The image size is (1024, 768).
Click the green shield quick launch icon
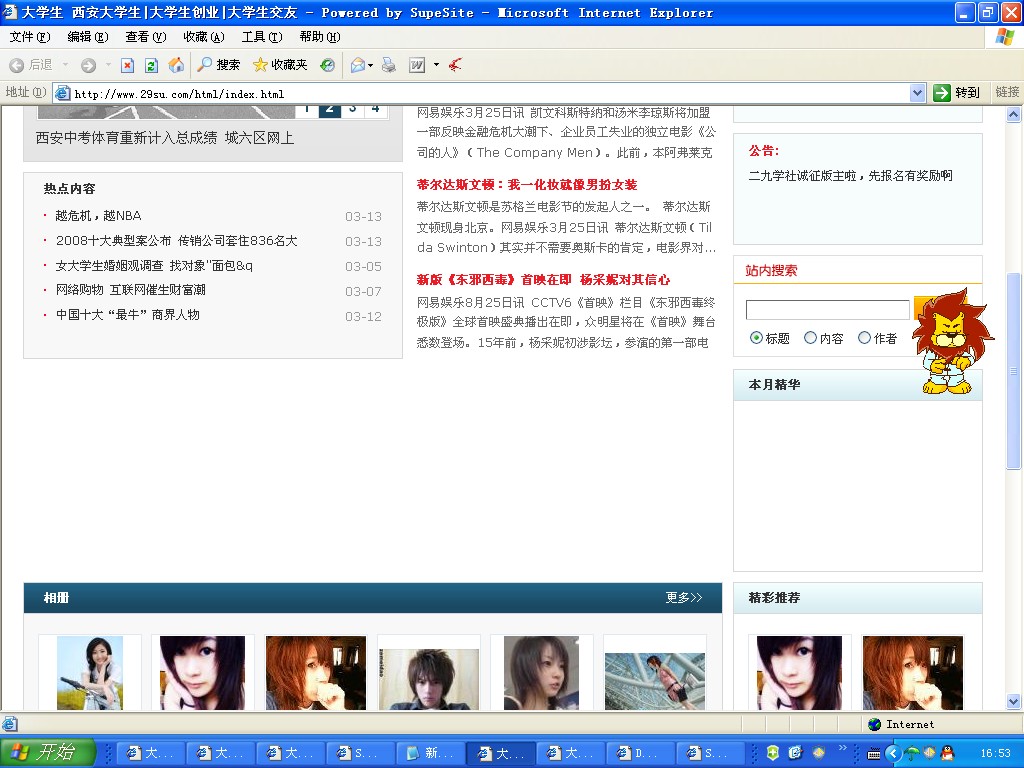pyautogui.click(x=773, y=753)
